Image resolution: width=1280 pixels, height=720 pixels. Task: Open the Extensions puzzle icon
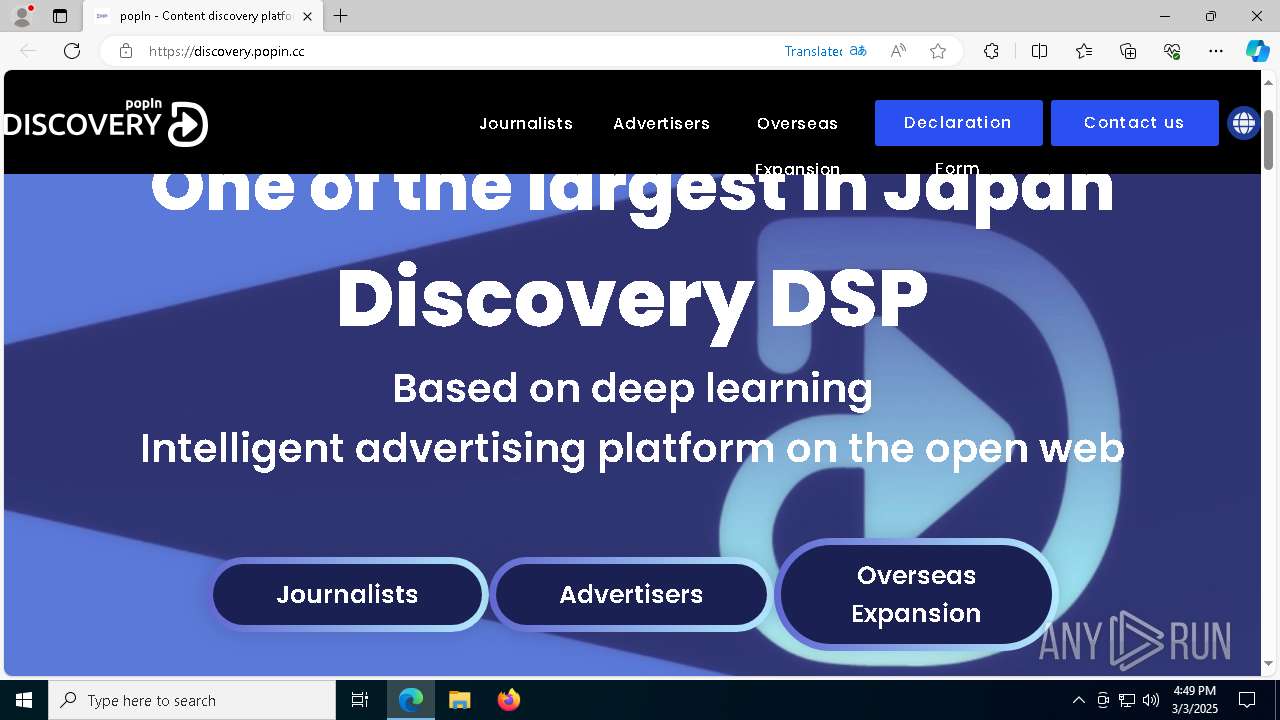click(991, 51)
